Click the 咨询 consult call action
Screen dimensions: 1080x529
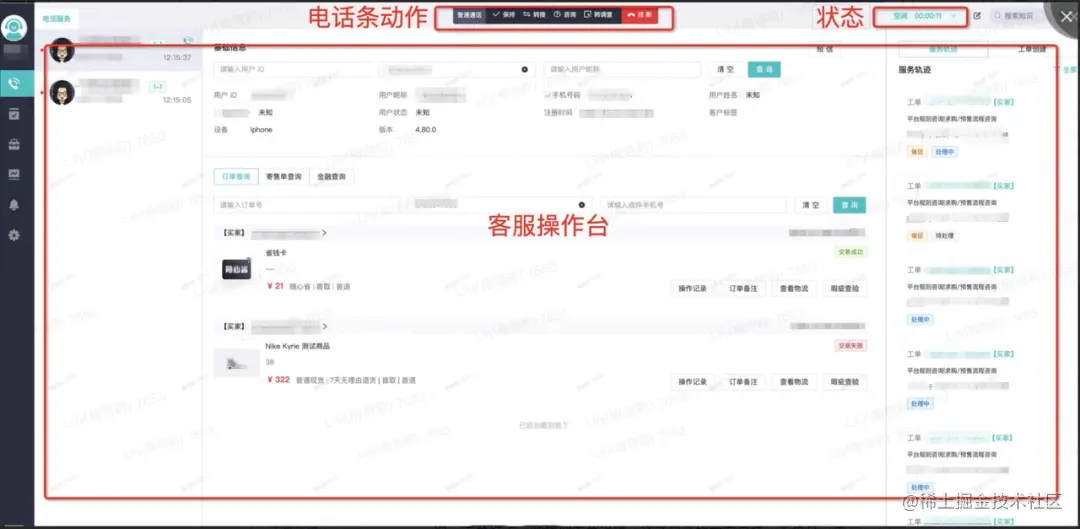(565, 15)
